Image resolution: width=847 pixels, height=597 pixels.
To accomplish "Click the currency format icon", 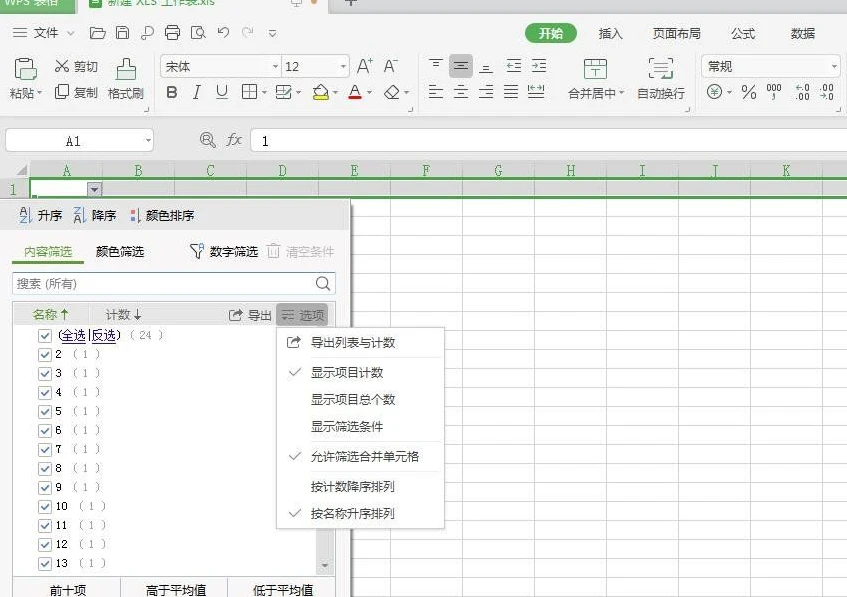I will point(714,92).
